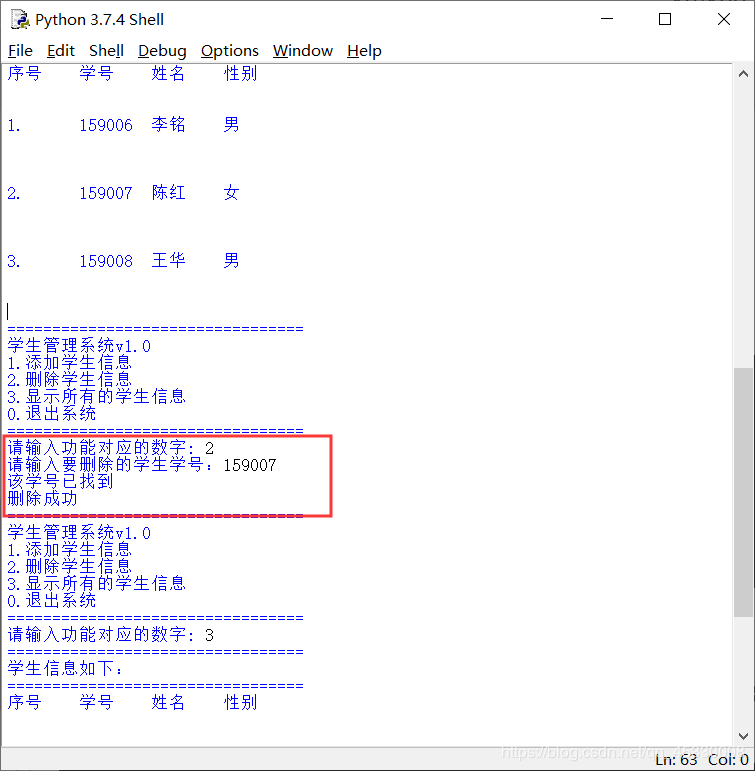This screenshot has width=755, height=771.
Task: Click the name 王华
Action: (x=168, y=260)
